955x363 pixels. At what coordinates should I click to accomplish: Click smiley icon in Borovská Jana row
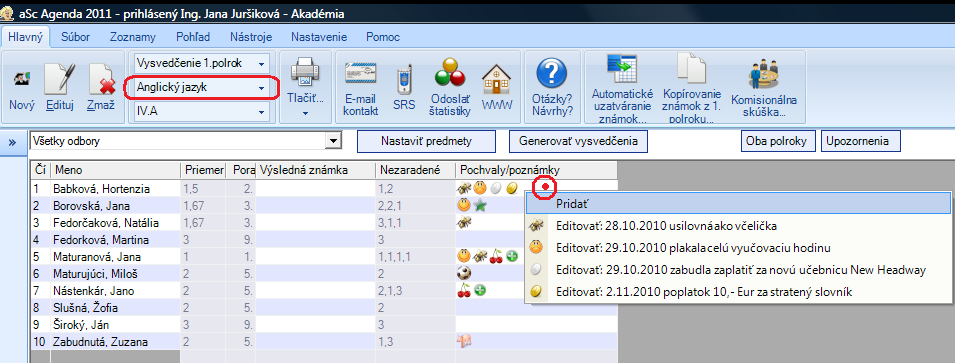click(464, 206)
